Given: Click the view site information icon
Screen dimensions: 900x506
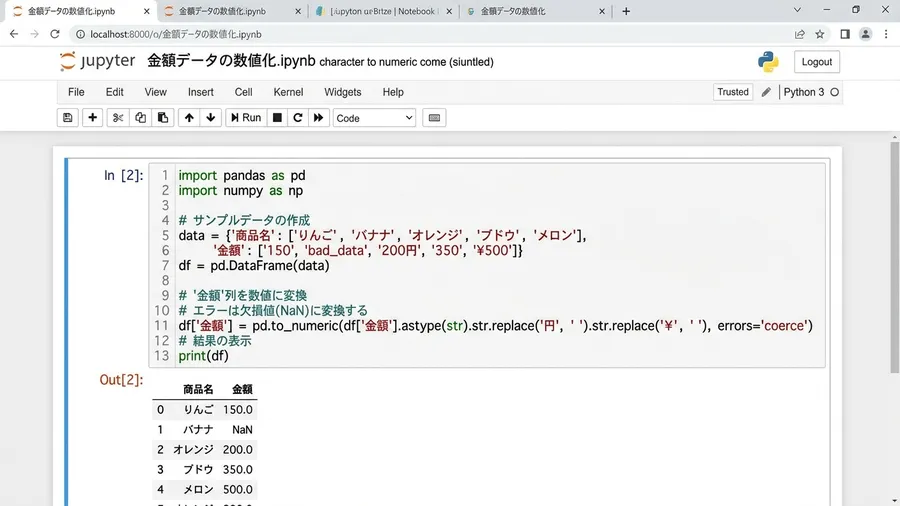Looking at the screenshot, I should [x=80, y=34].
